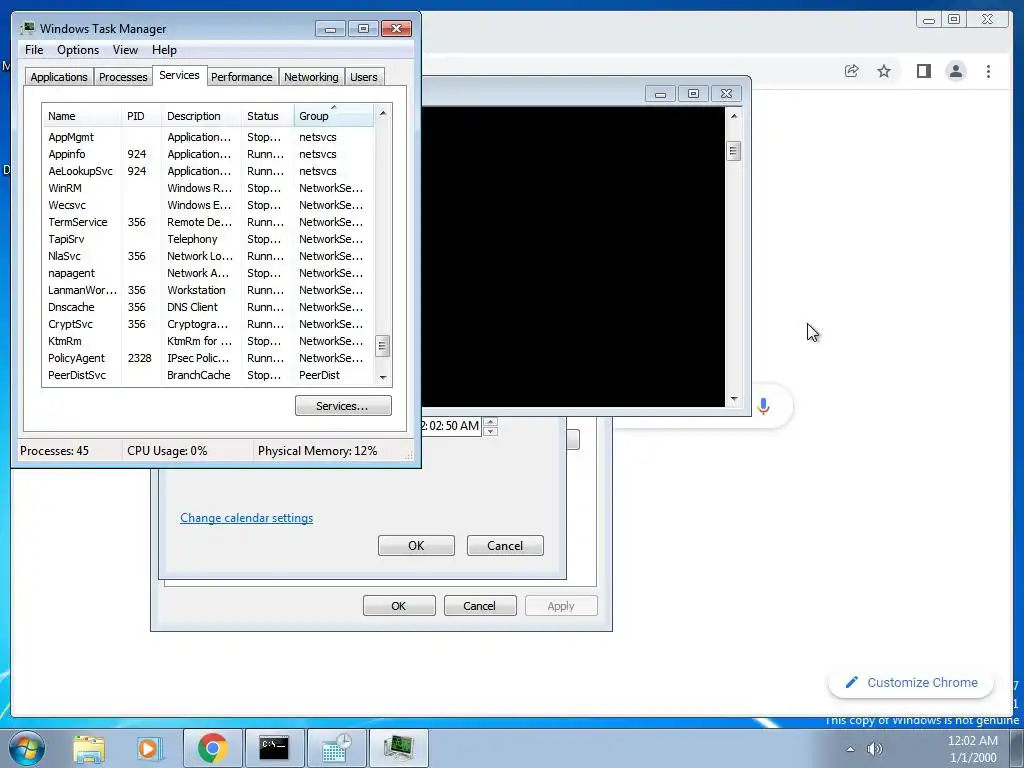
Task: Click Cancel beside the Apply button
Action: [x=479, y=606]
